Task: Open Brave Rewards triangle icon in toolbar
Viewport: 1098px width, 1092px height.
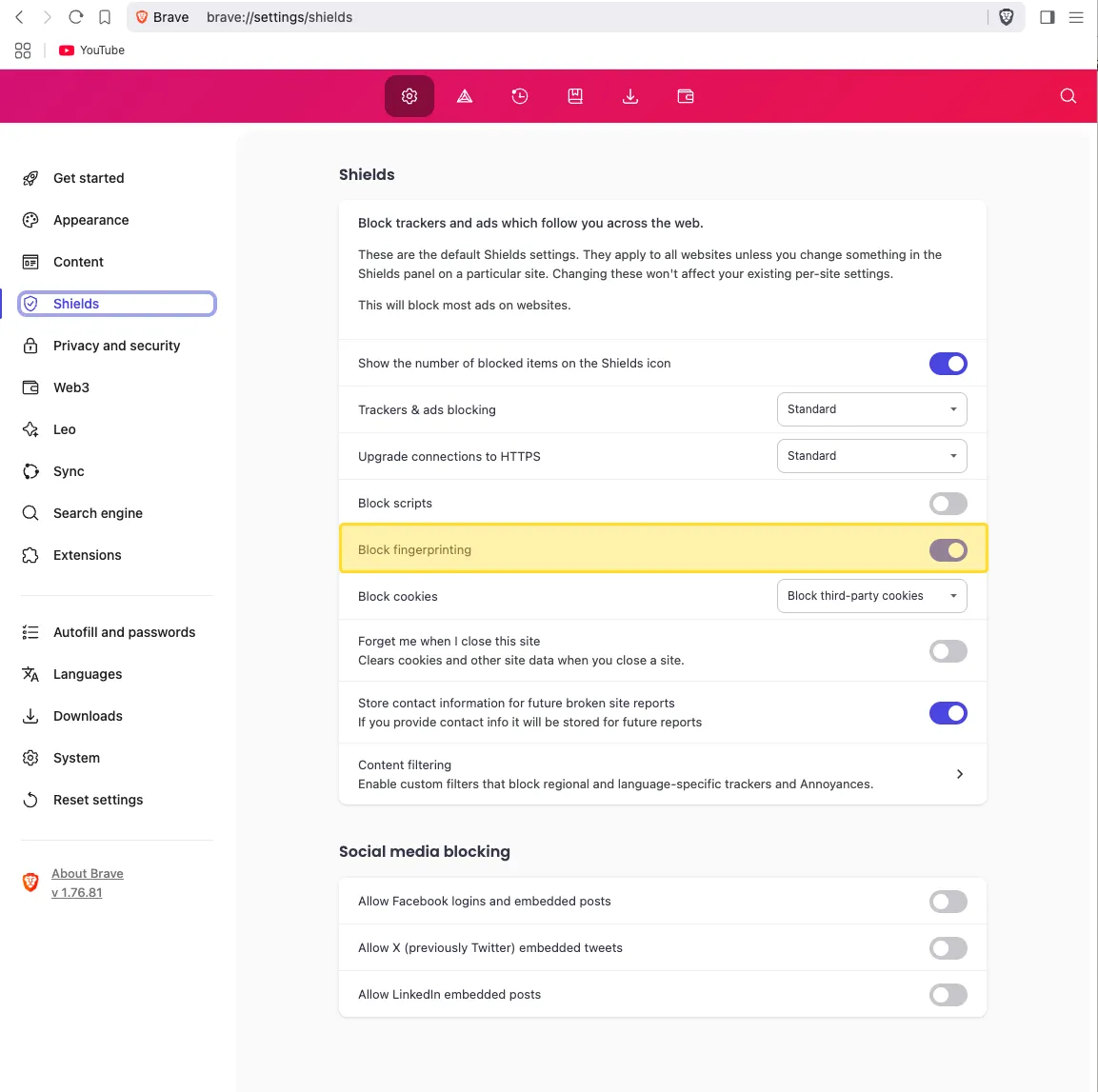Action: pyautogui.click(x=465, y=96)
